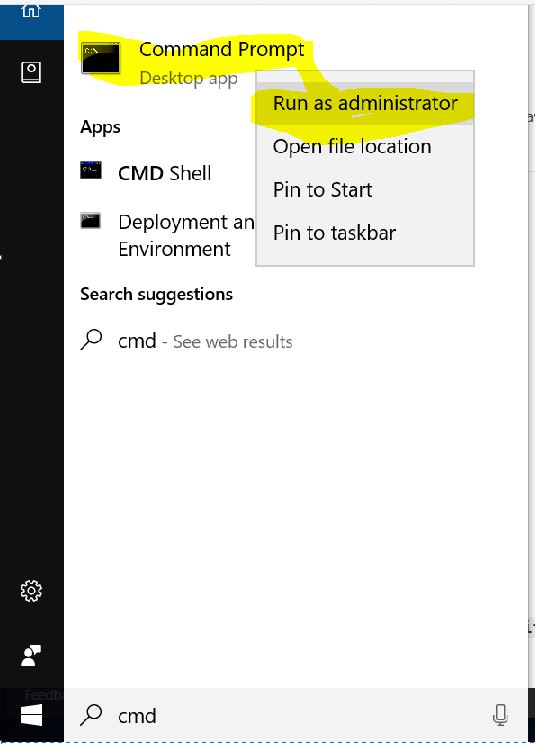Viewport: 535px width, 744px height.
Task: Click cmd See web results suggestion
Action: (x=205, y=341)
